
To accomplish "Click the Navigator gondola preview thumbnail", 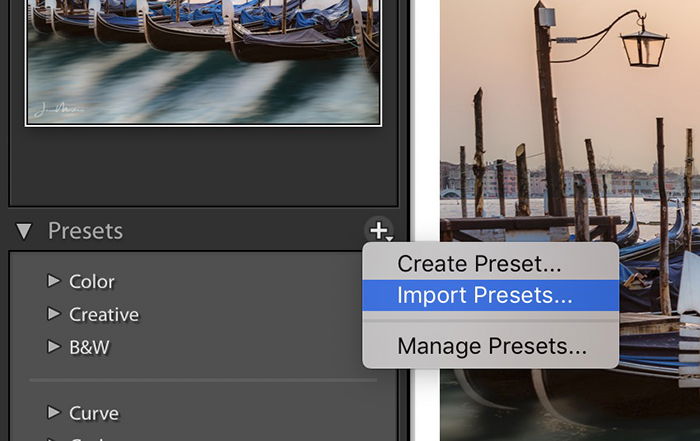I will 204,62.
